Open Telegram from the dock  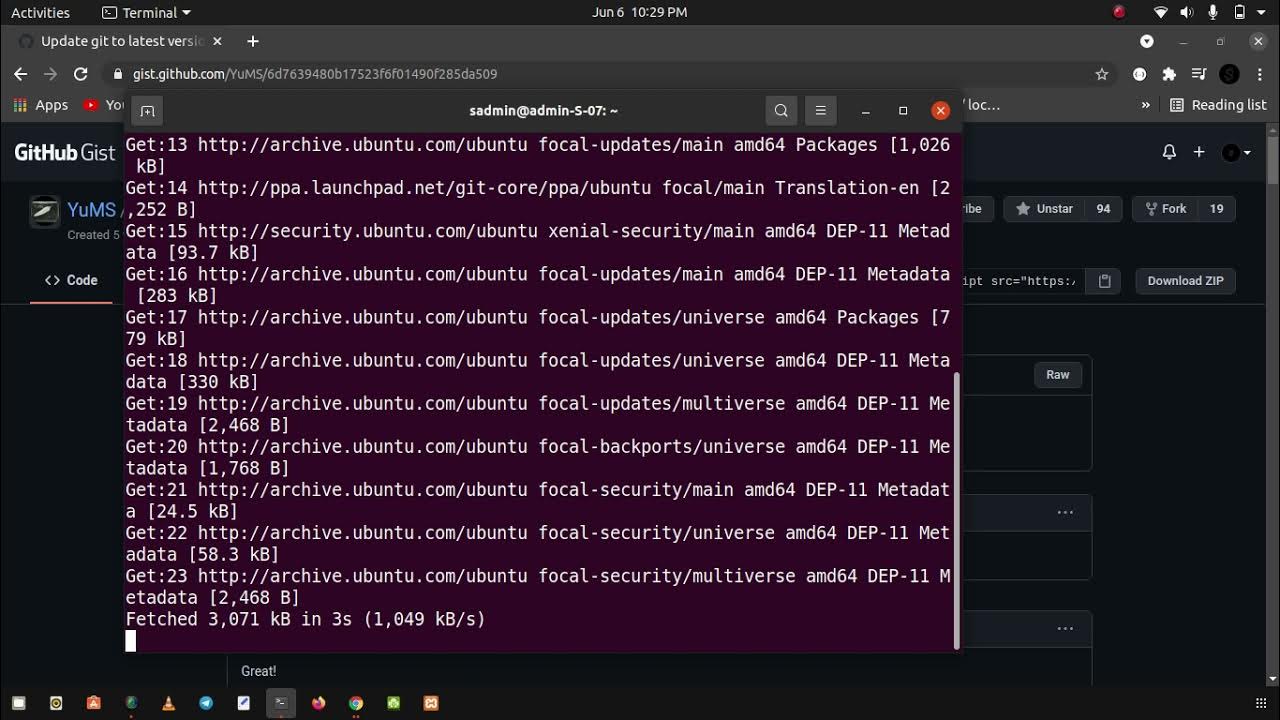[206, 703]
